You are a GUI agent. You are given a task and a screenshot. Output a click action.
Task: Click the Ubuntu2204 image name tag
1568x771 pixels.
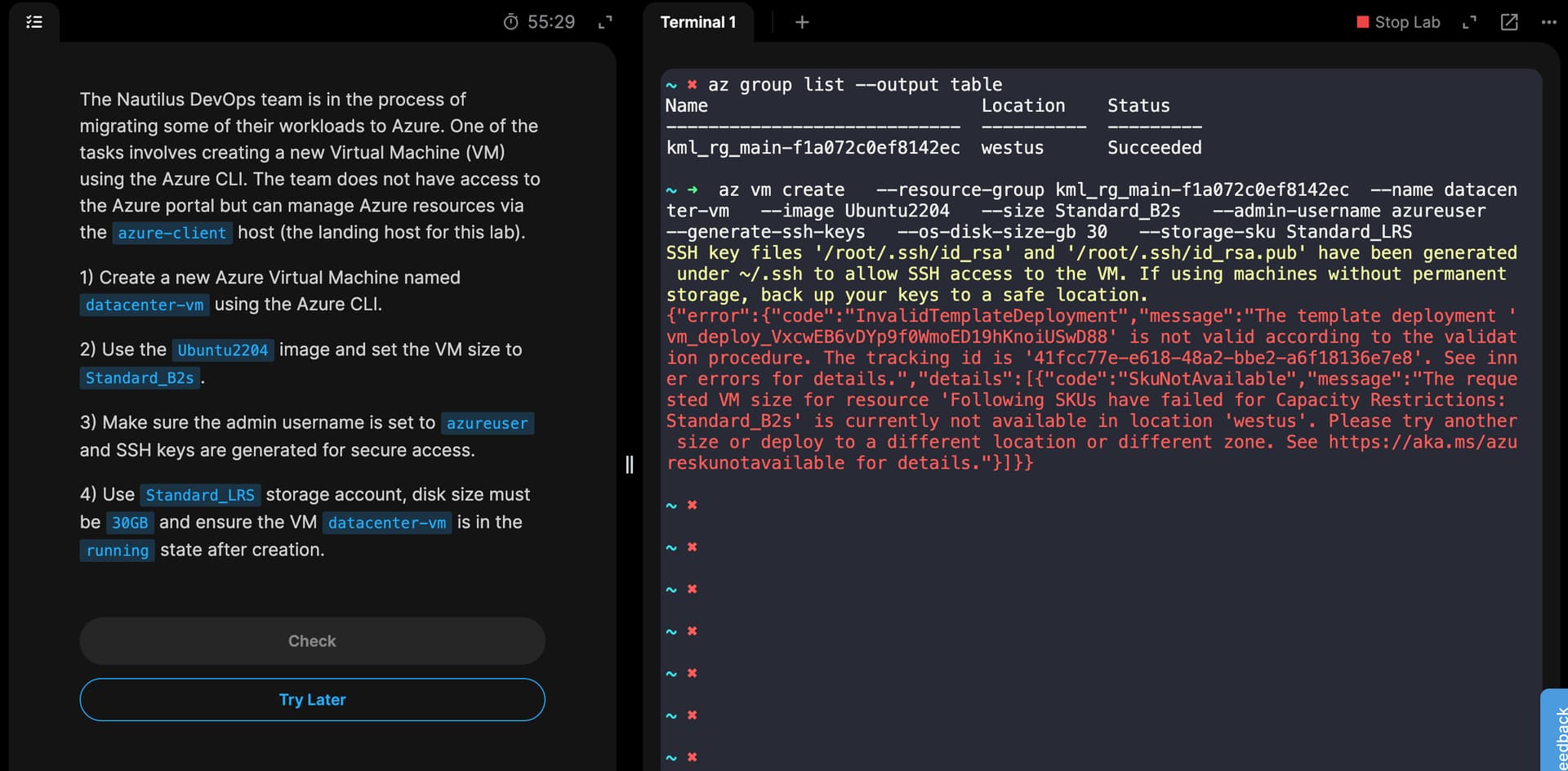tap(222, 350)
